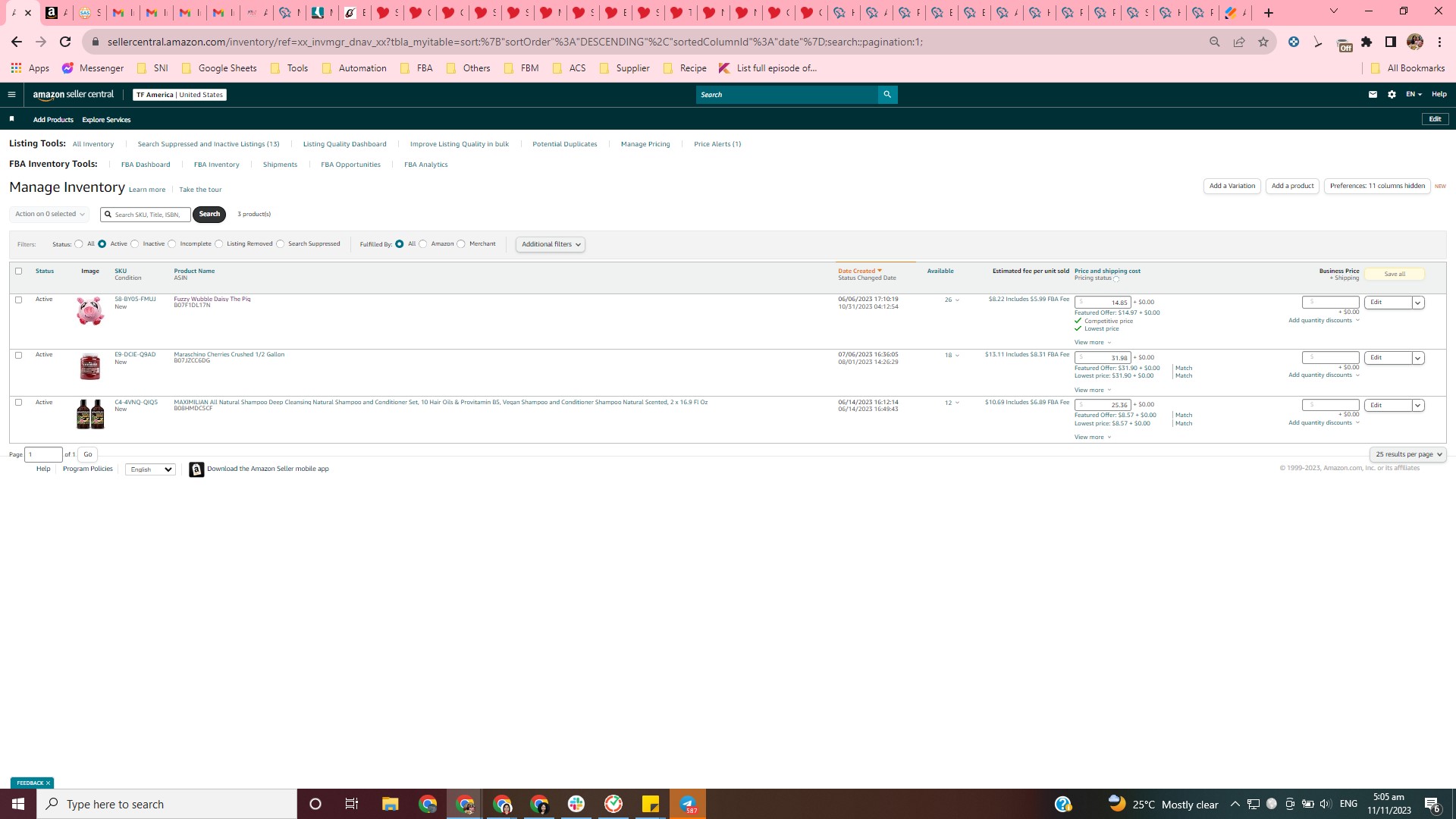Open Sticky Notes from the taskbar
Screen dimensions: 1456x819
(x=651, y=804)
